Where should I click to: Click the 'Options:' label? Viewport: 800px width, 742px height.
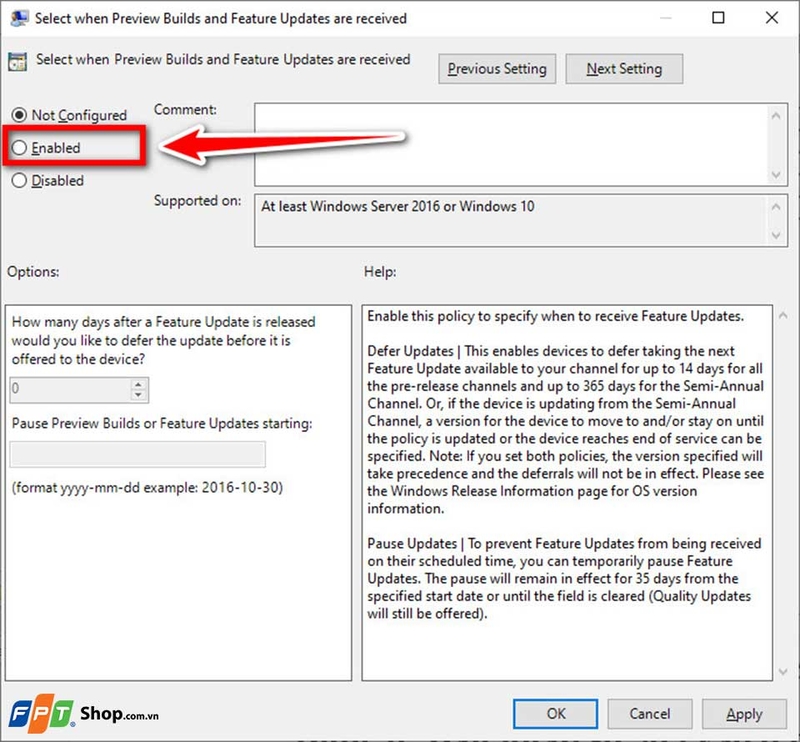tap(33, 271)
